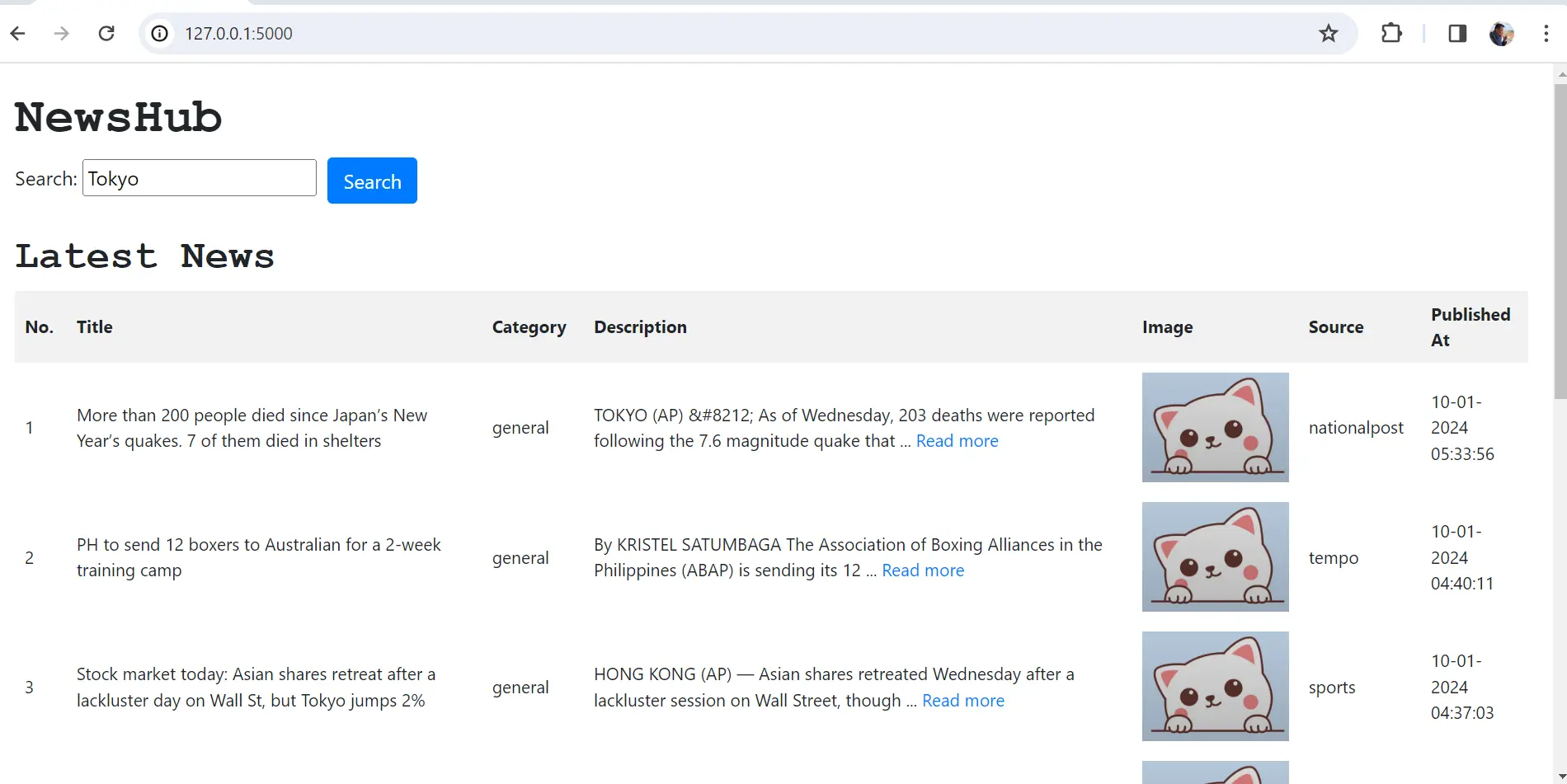View site information icon
The width and height of the screenshot is (1567, 784).
coord(160,34)
